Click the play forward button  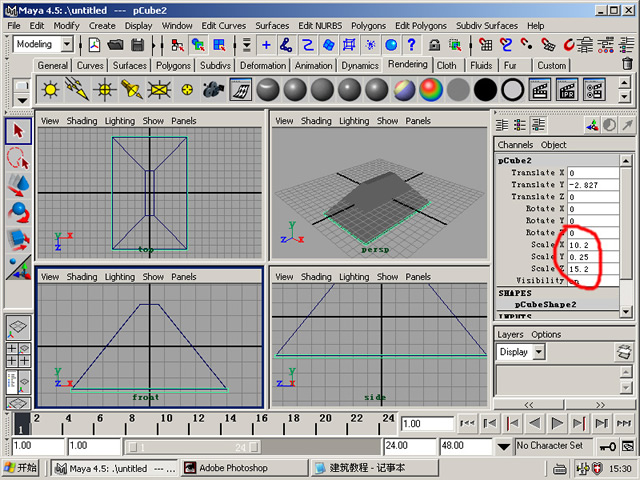pos(557,423)
